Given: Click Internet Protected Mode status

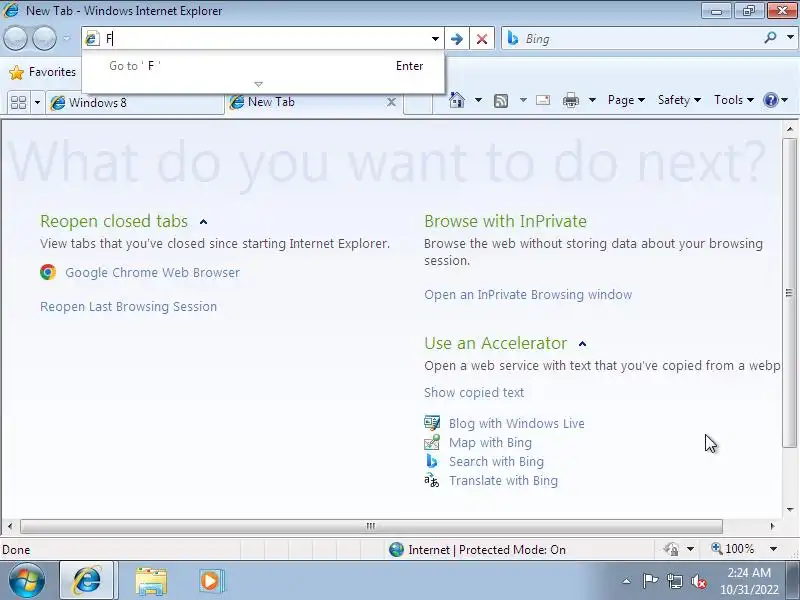Looking at the screenshot, I should coord(478,549).
